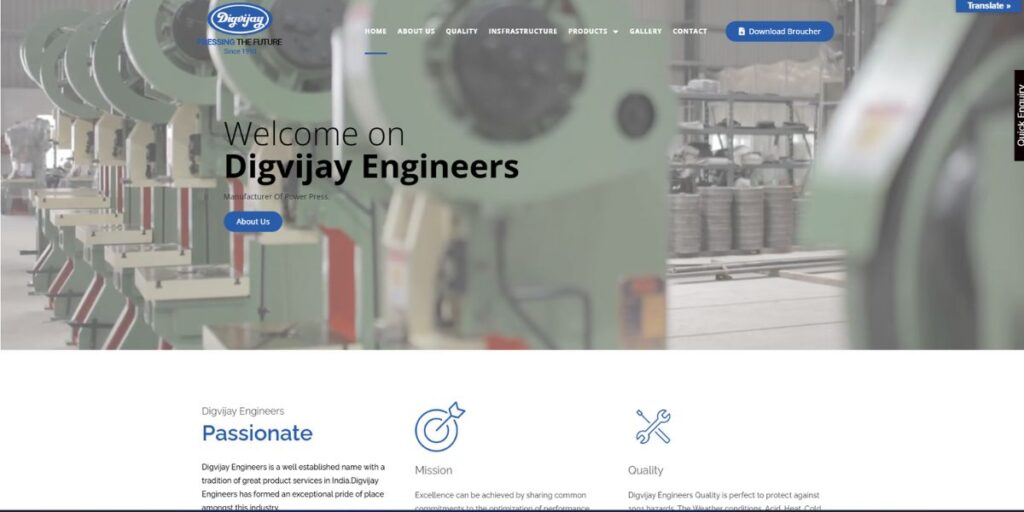The image size is (1024, 512).
Task: Click the Digvijay Engineers hero title
Action: [371, 167]
